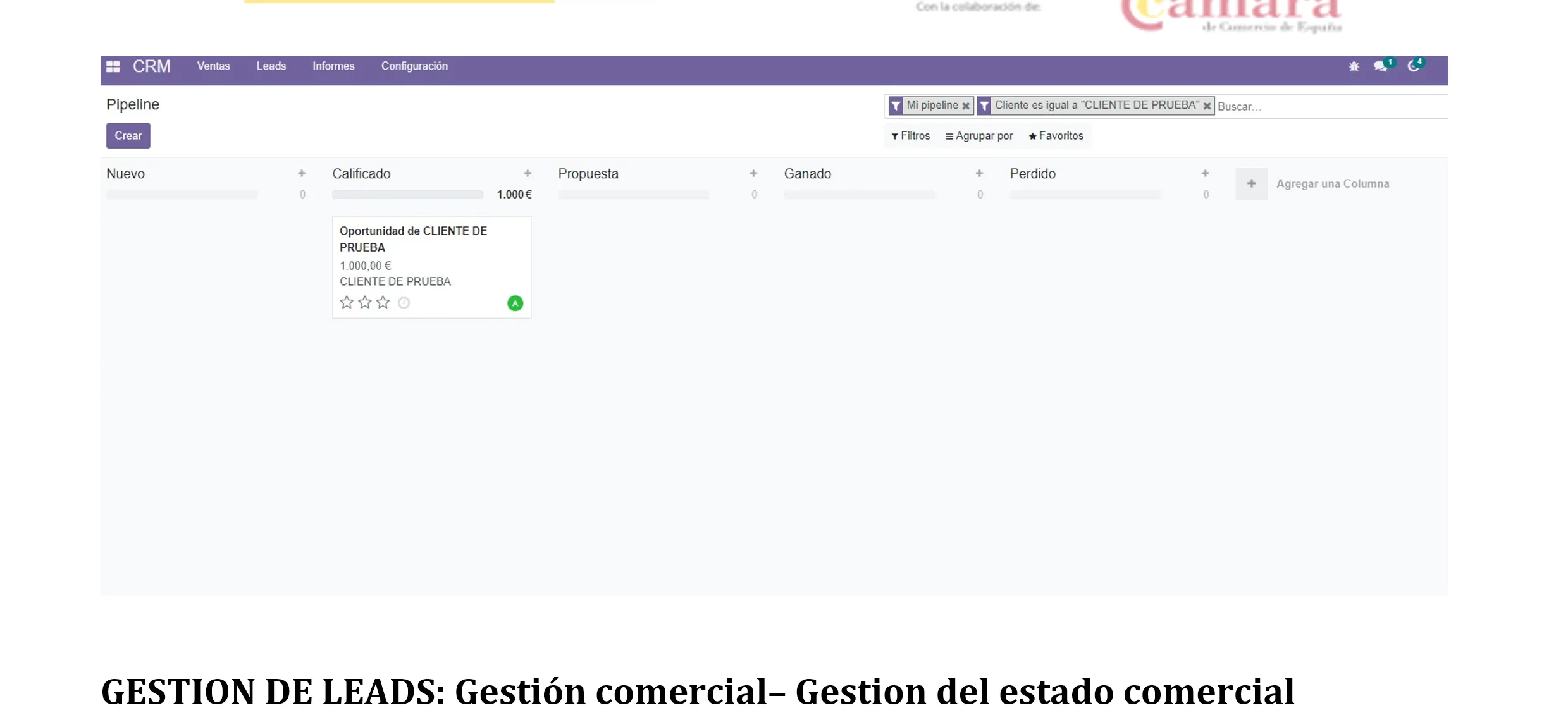Add a quick opportunity in Calificado column
The height and width of the screenshot is (727, 1568).
coord(528,173)
